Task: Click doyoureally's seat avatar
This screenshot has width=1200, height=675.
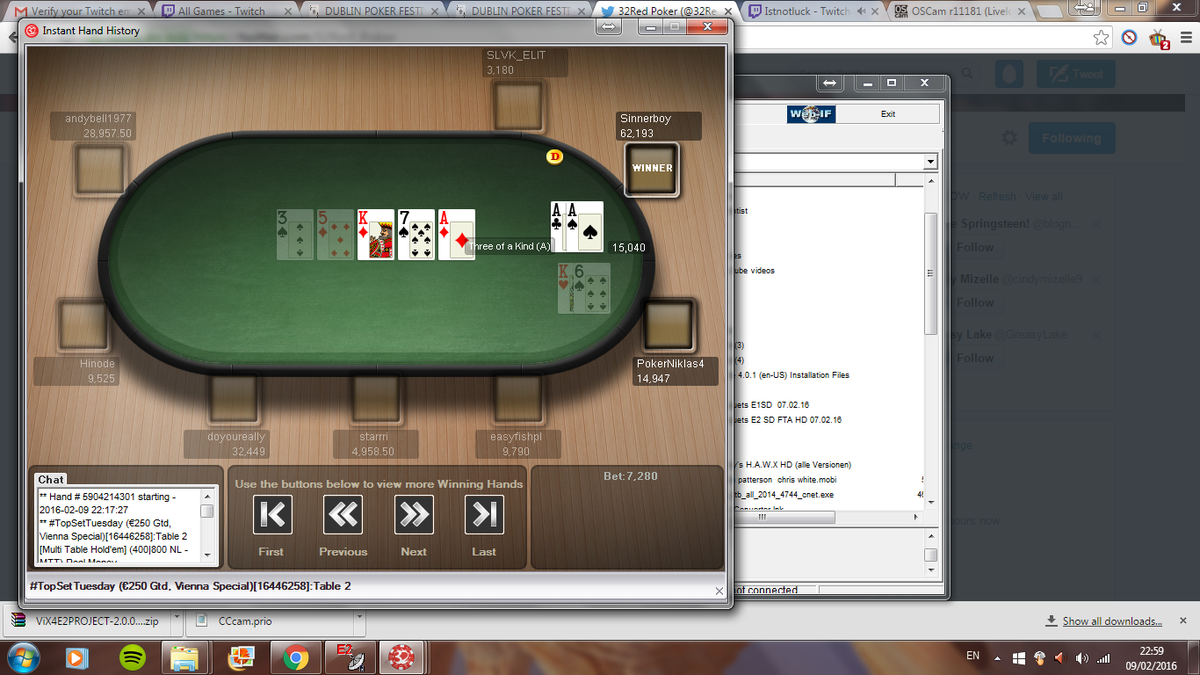Action: click(234, 397)
